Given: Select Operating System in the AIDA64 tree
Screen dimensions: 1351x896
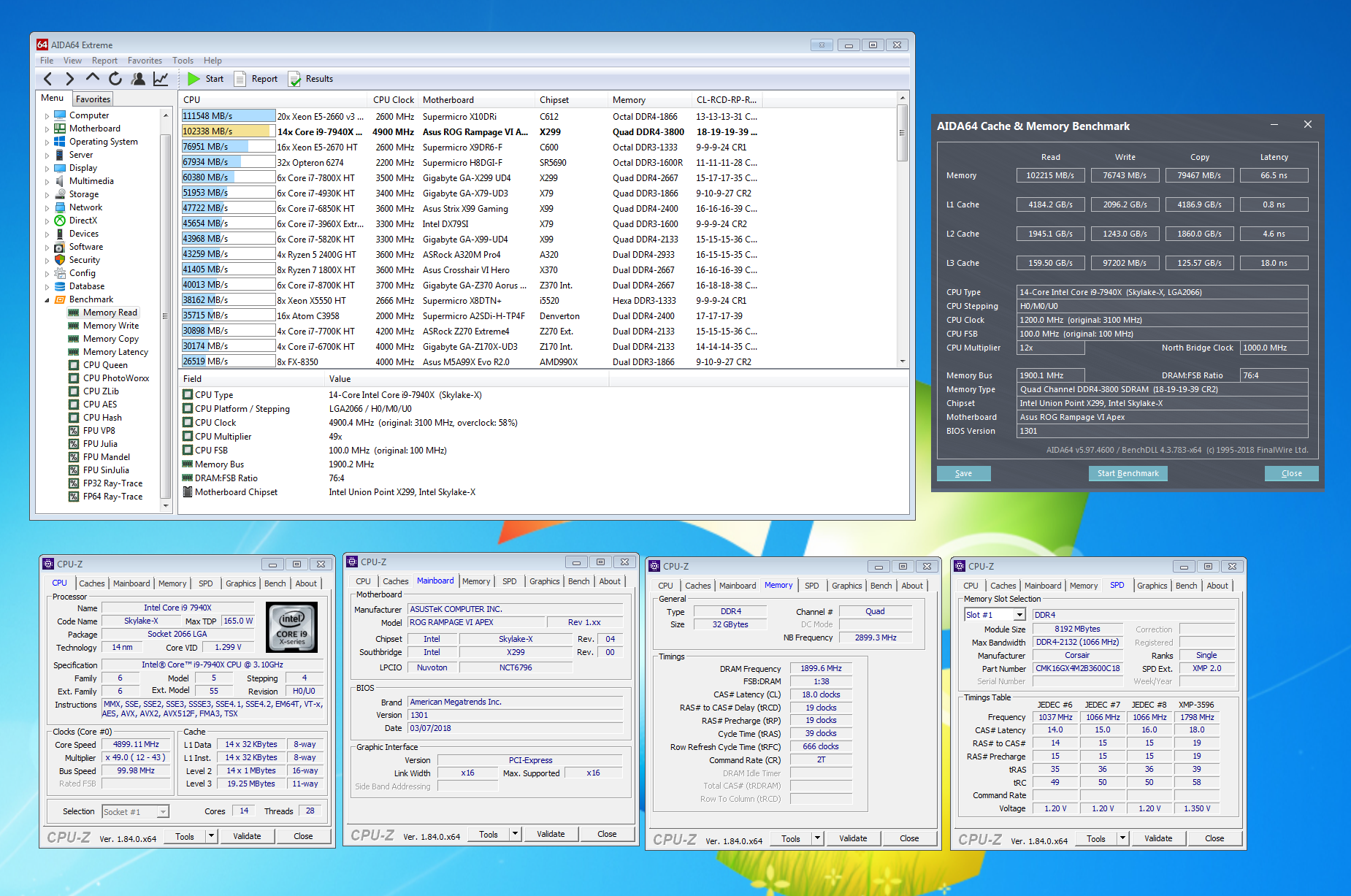Looking at the screenshot, I should [x=104, y=142].
